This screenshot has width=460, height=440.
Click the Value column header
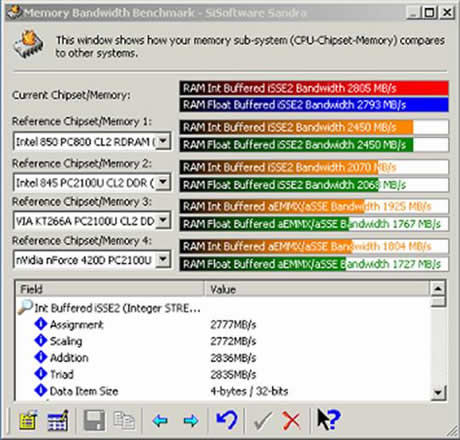click(x=317, y=289)
